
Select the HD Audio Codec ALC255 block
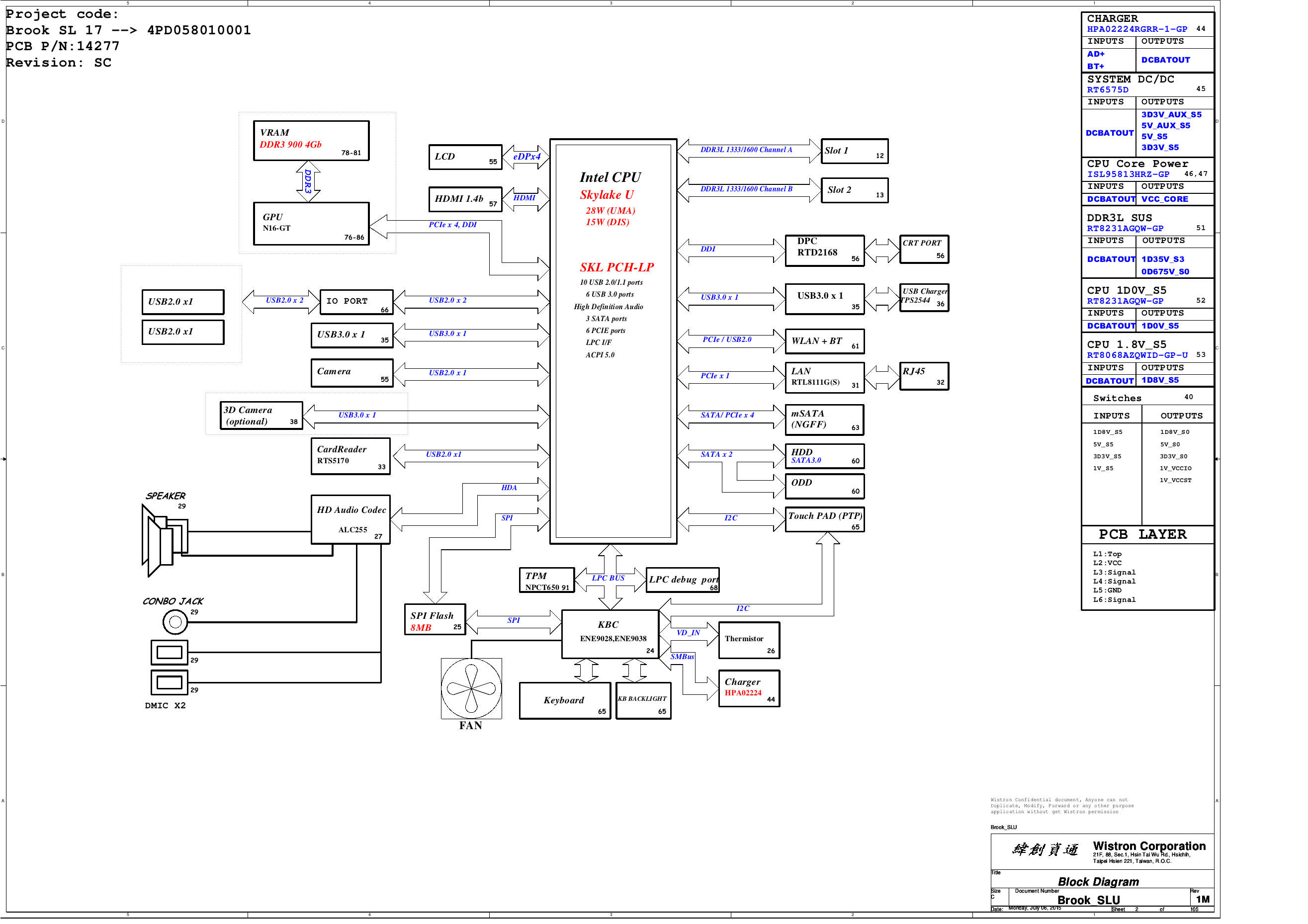pos(350,519)
